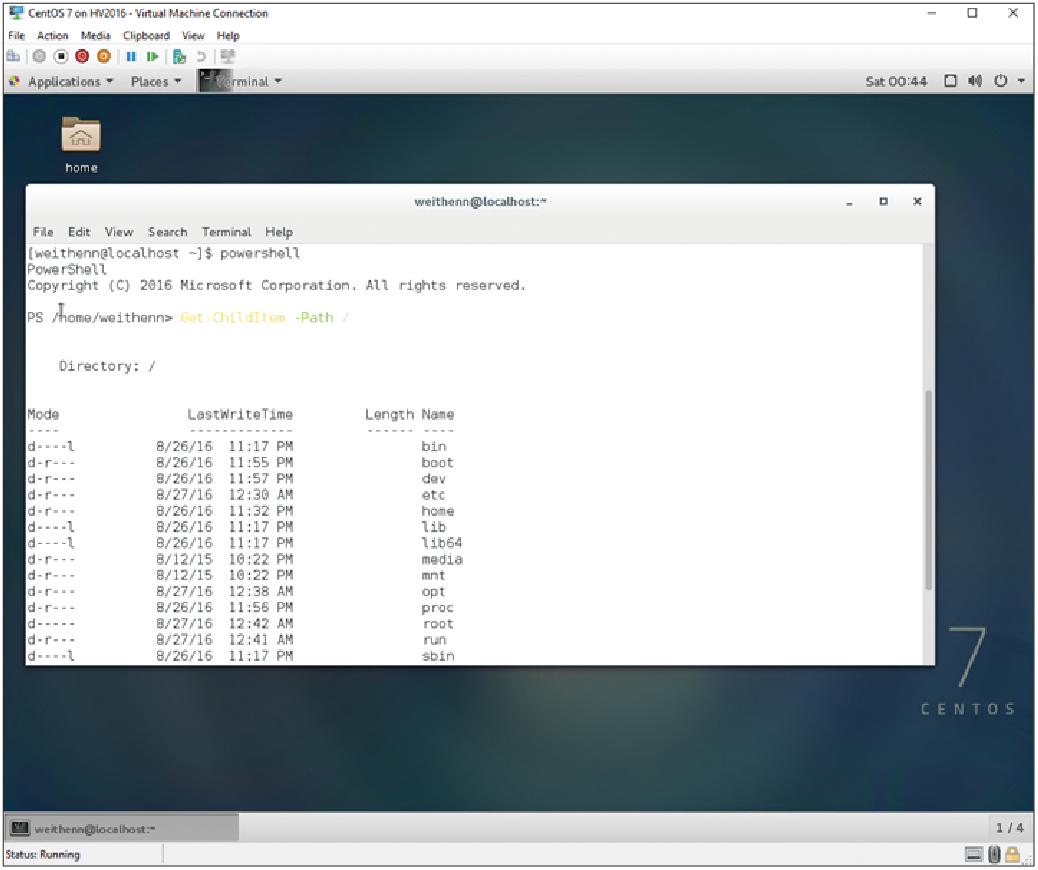
Task: Click the Get-ChildItem command text
Action: 232,318
